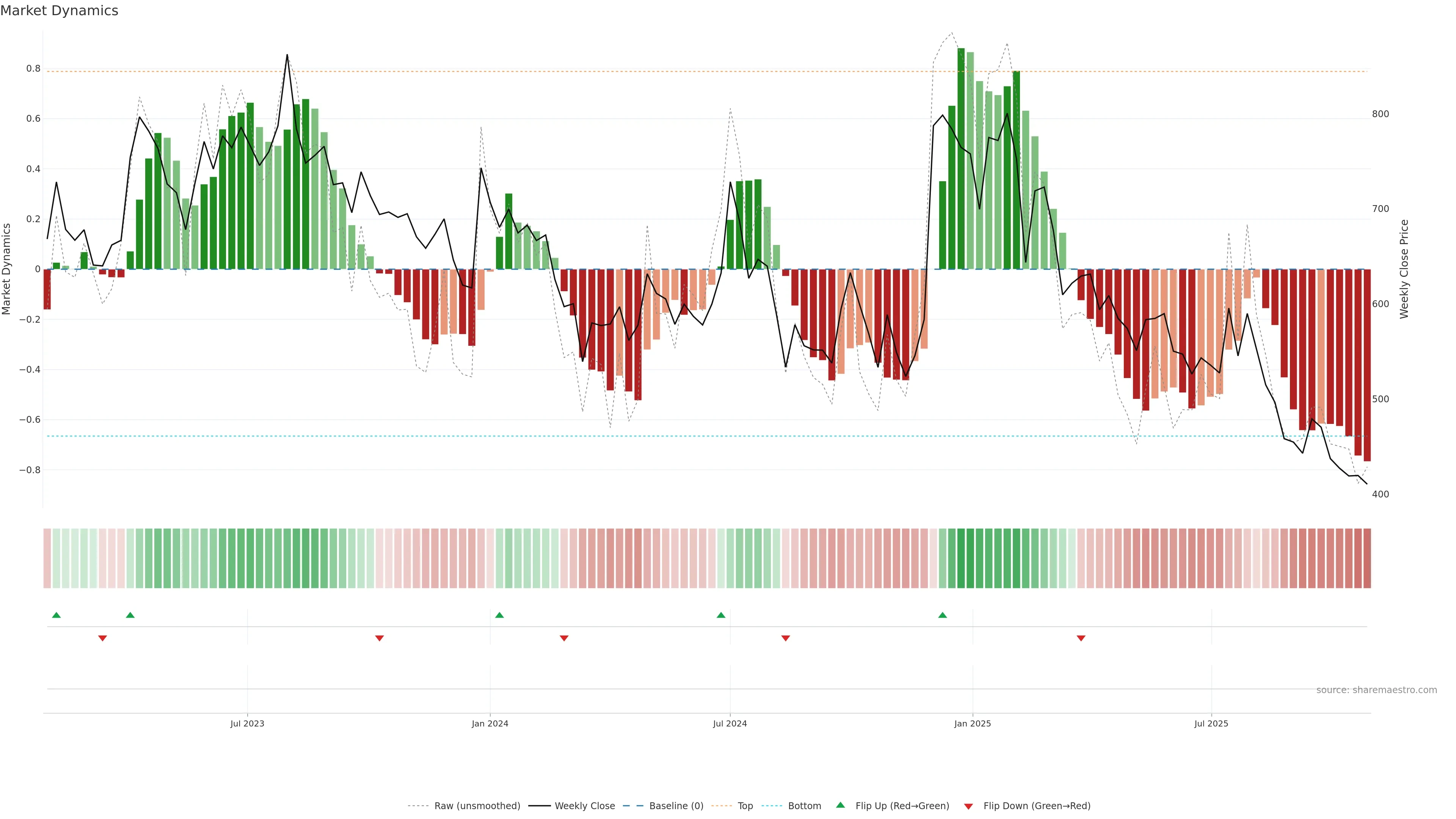
Task: Click the flip-up triangle just before July 2024
Action: 721,615
